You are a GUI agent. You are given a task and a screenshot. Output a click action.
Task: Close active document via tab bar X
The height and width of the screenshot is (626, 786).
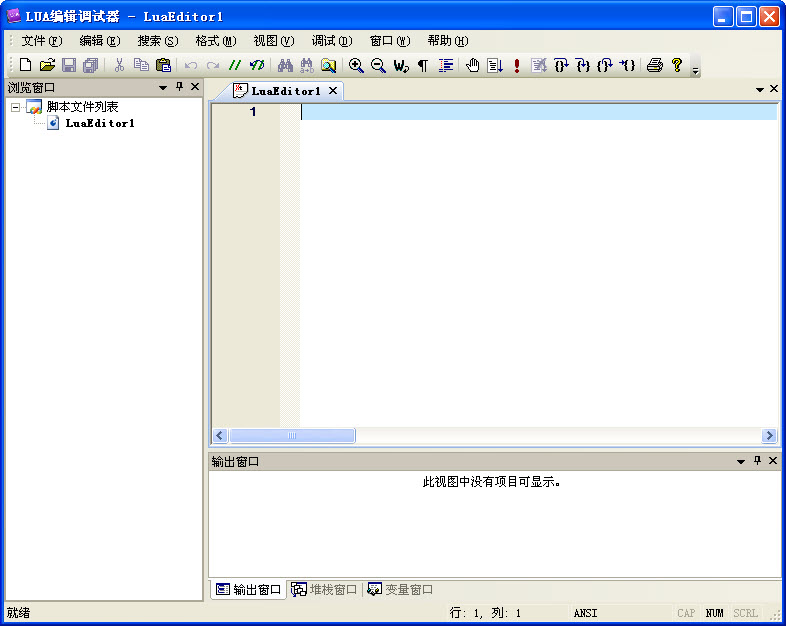click(x=774, y=89)
